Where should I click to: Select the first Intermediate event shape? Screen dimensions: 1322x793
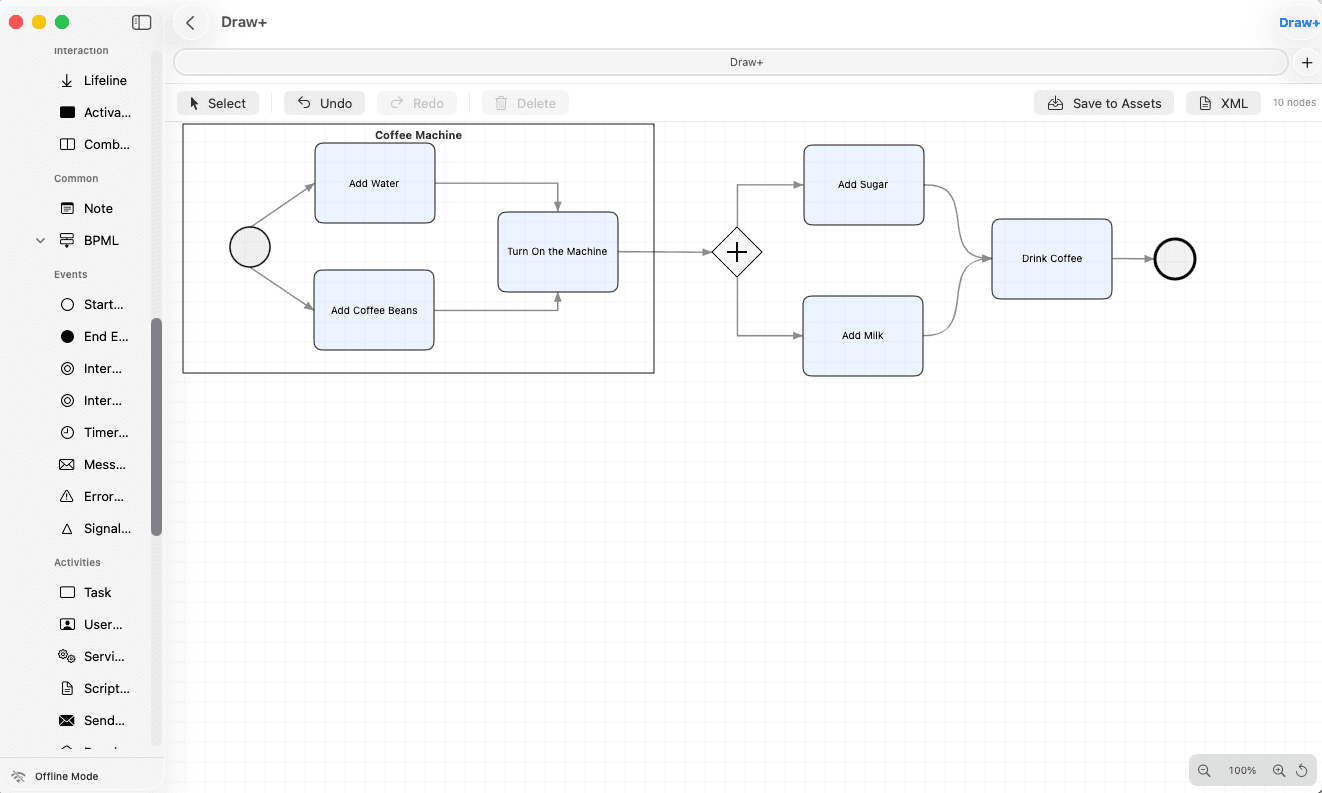92,368
